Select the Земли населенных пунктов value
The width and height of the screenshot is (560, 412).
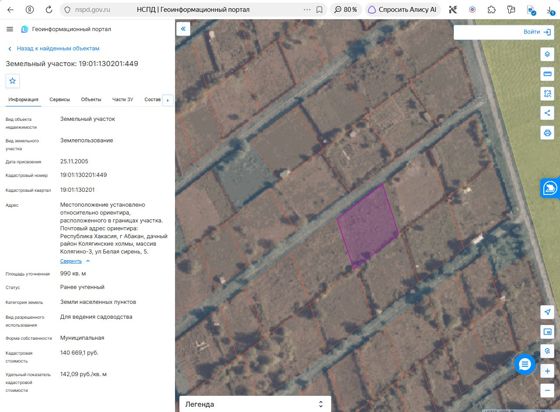tap(98, 302)
